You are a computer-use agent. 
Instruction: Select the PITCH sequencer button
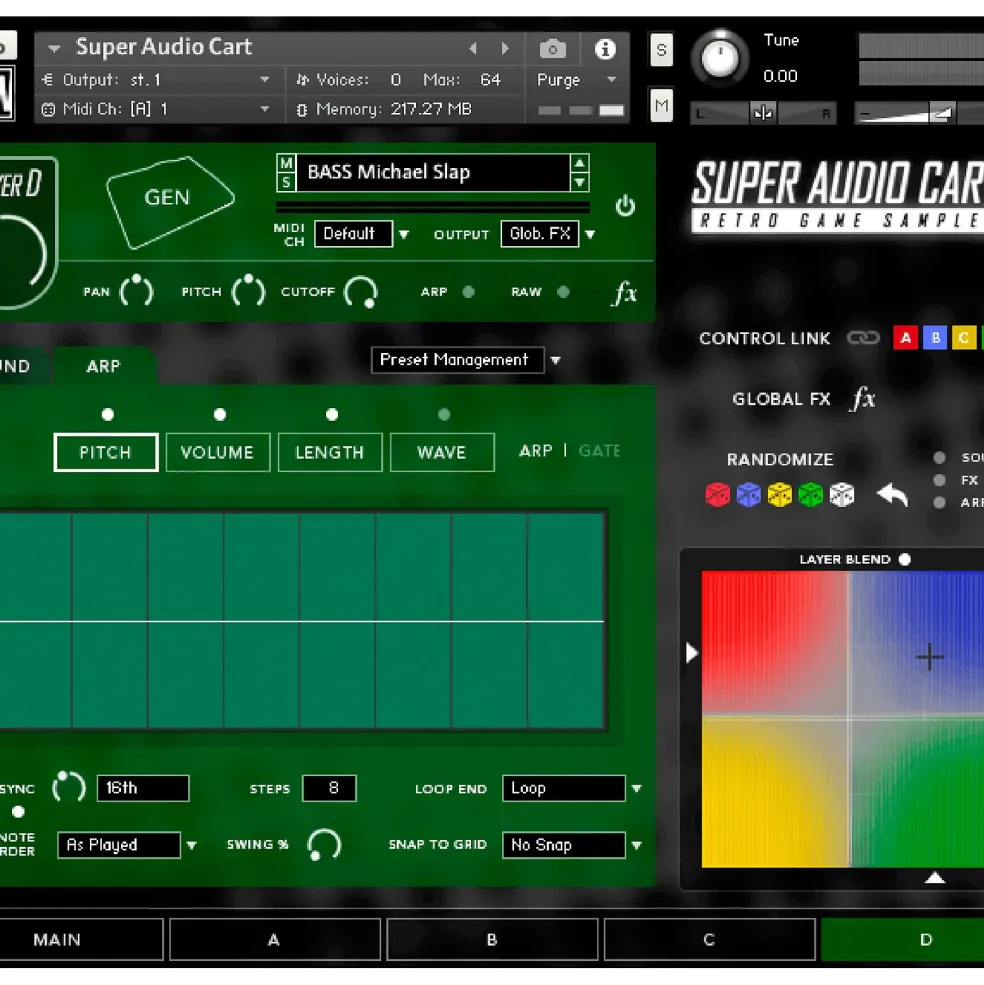pos(106,452)
